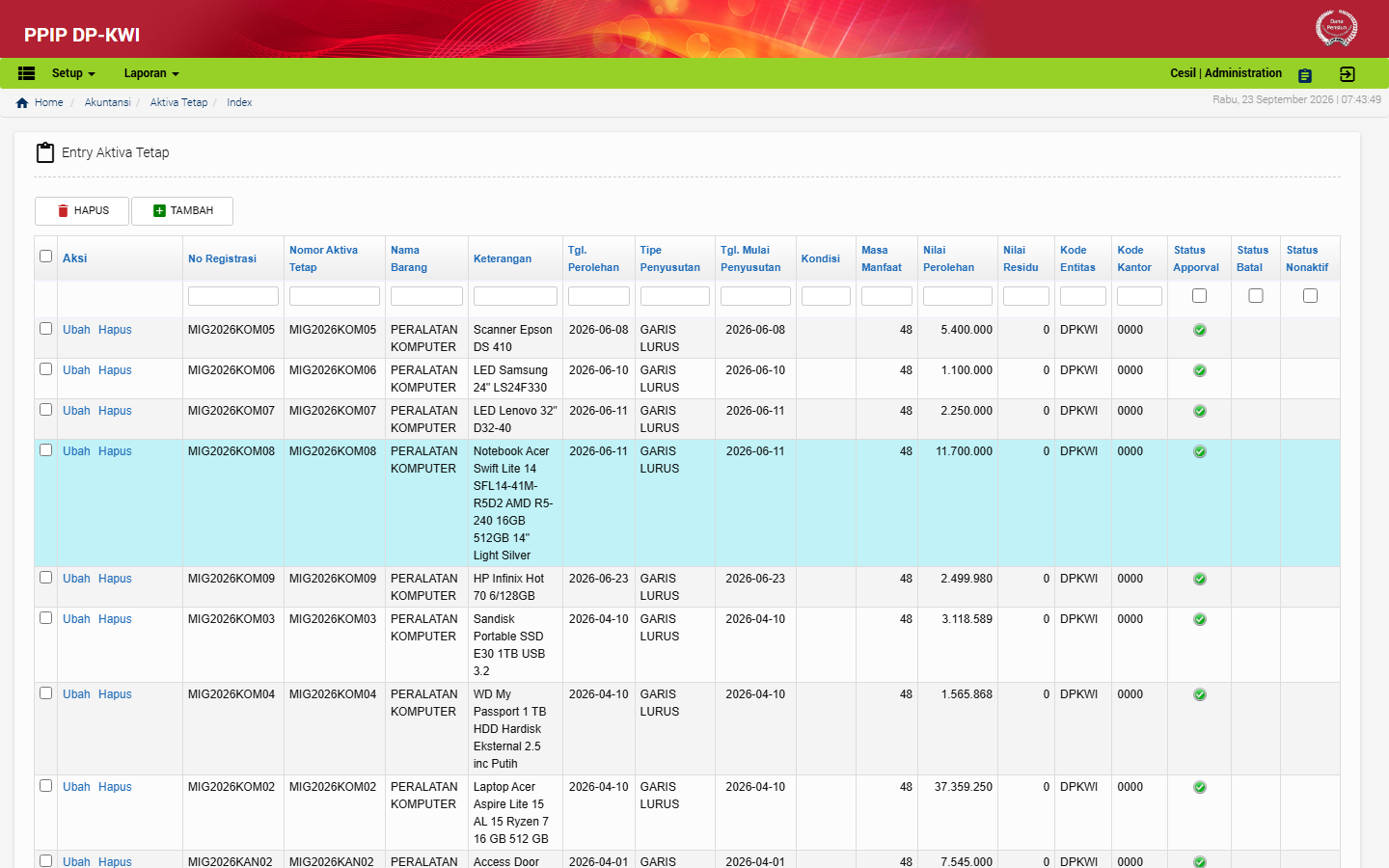Expand the Setup dropdown menu

(x=73, y=73)
